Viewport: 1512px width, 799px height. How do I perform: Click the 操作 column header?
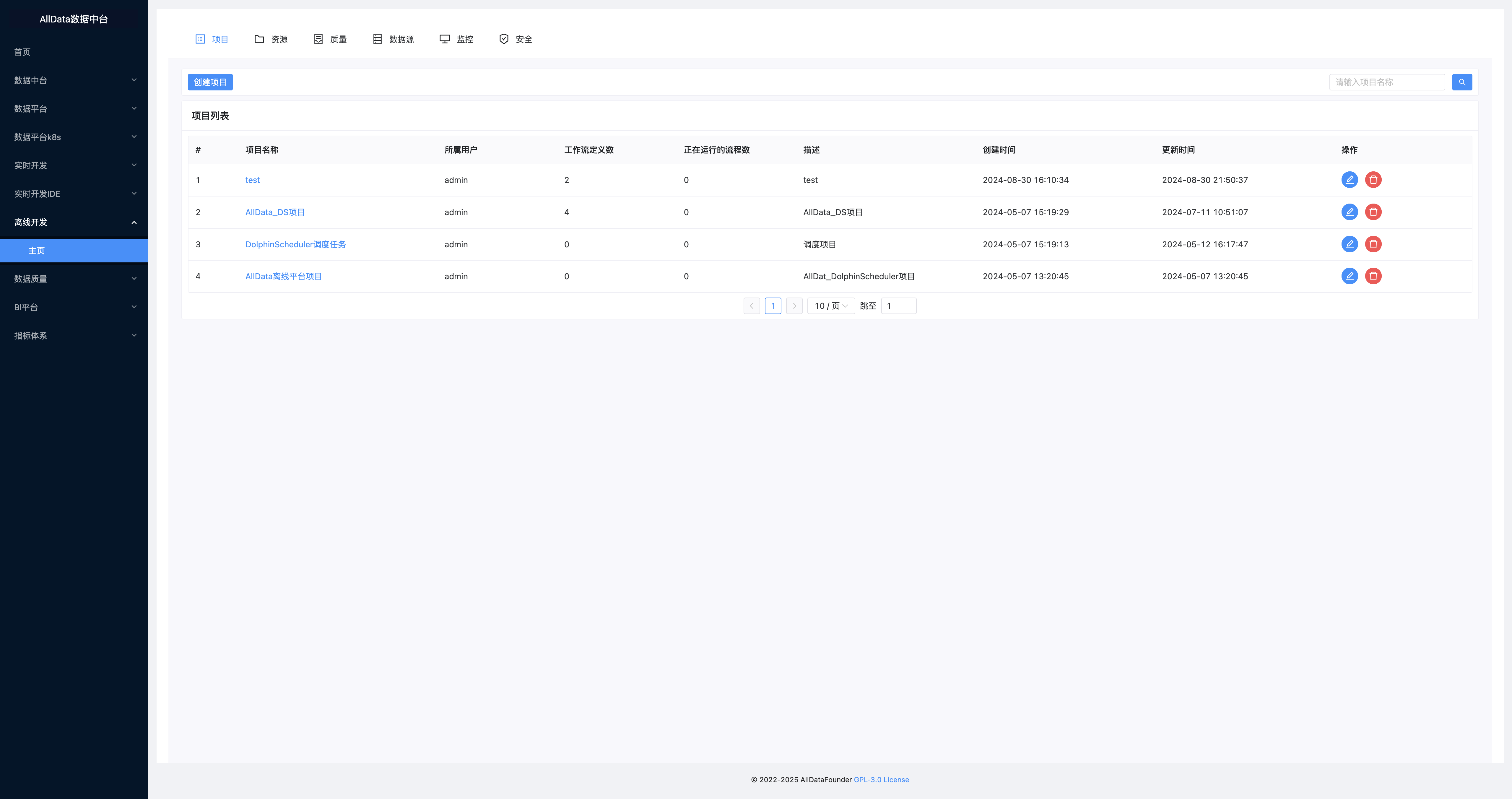[x=1350, y=150]
